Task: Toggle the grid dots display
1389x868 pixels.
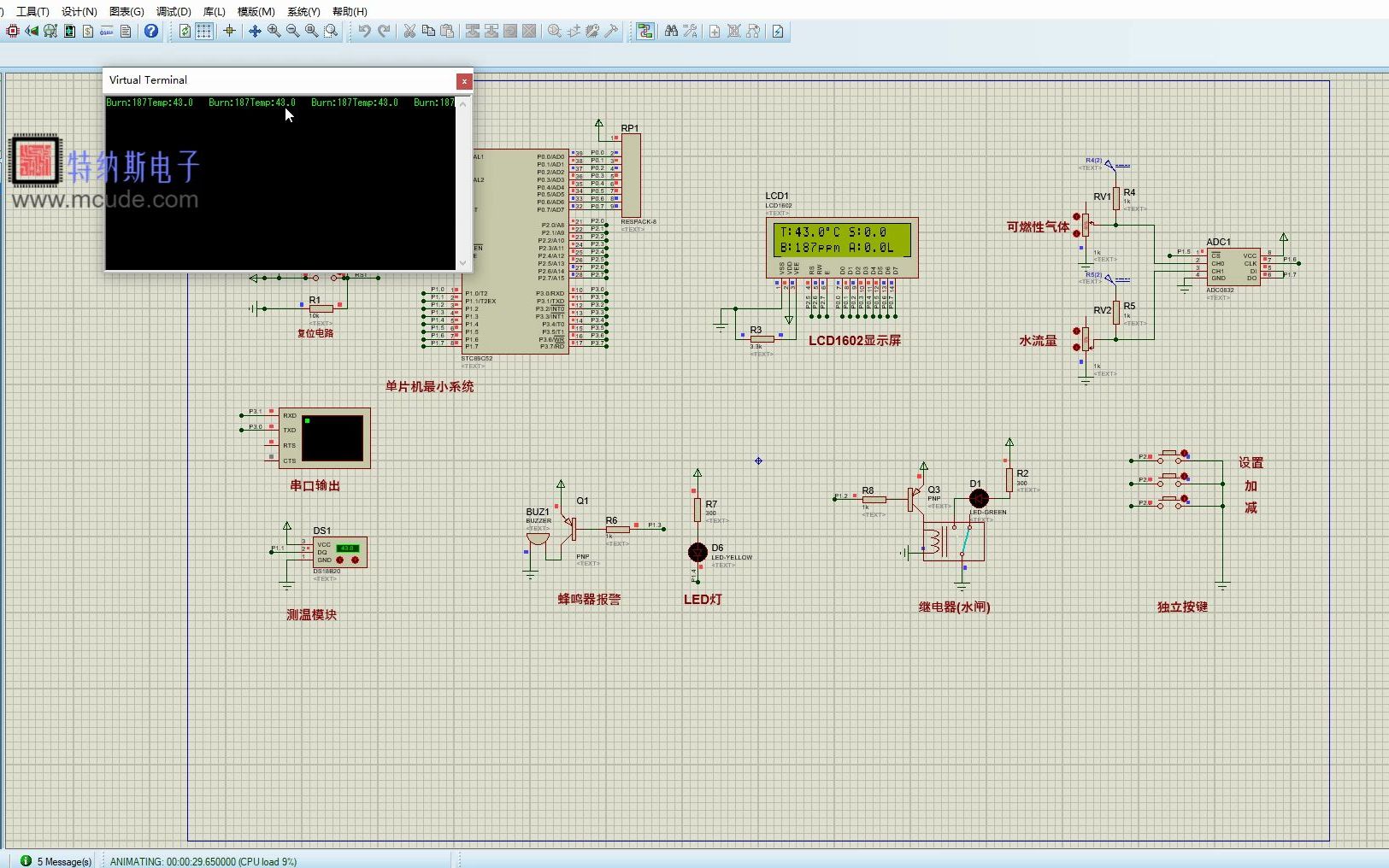Action: pyautogui.click(x=204, y=31)
